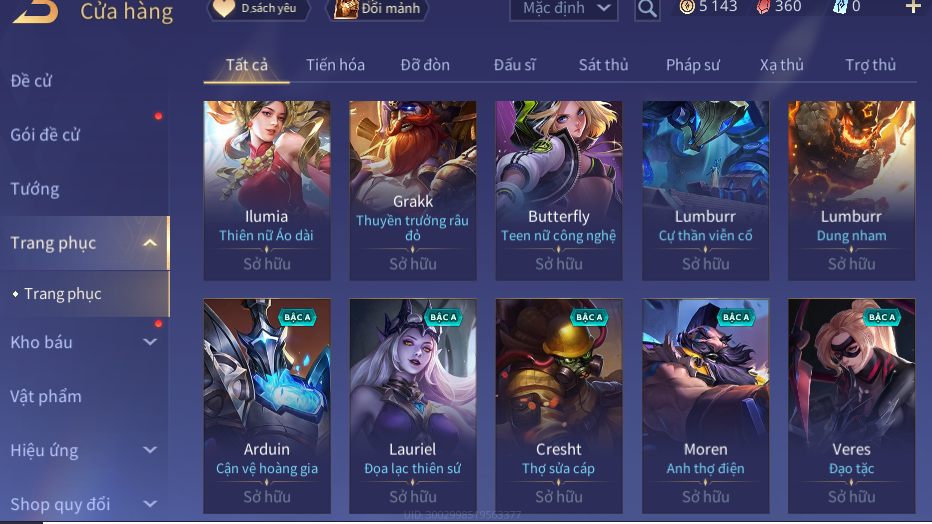Click the red ruby currency icon
The width and height of the screenshot is (932, 524).
[x=763, y=7]
